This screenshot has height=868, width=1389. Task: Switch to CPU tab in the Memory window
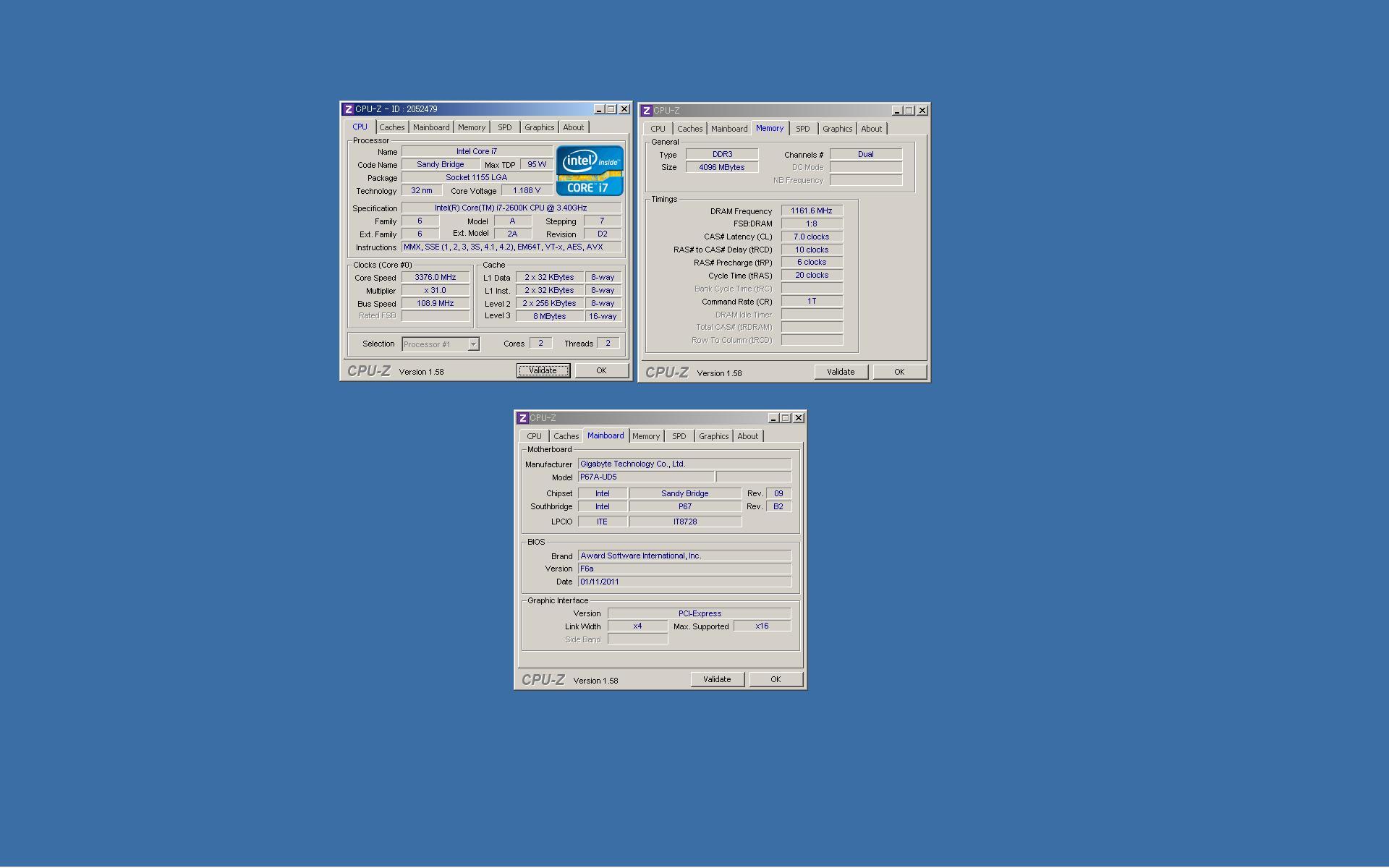[x=658, y=129]
